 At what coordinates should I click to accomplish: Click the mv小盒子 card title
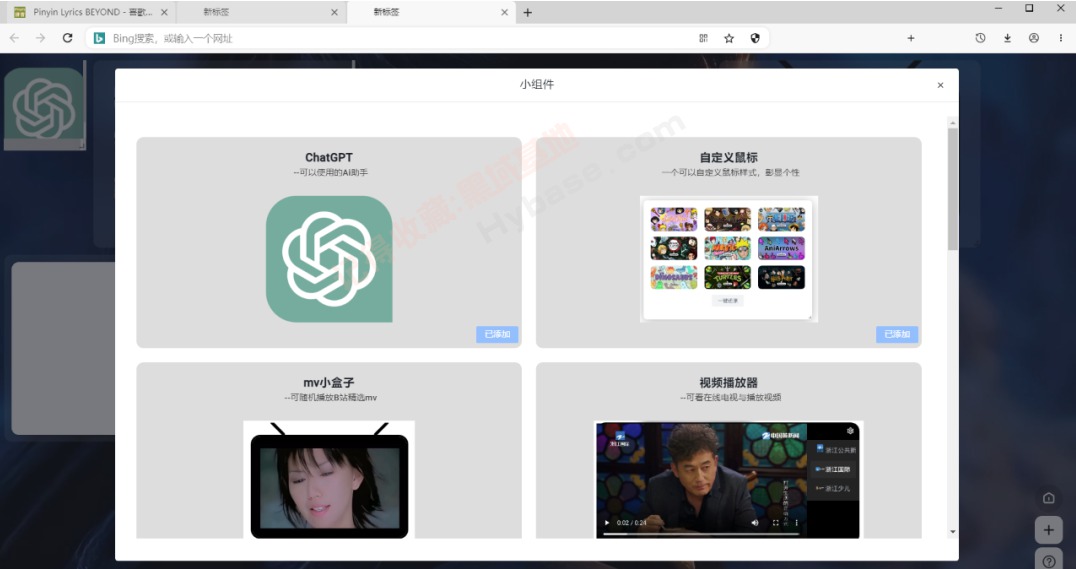[329, 382]
